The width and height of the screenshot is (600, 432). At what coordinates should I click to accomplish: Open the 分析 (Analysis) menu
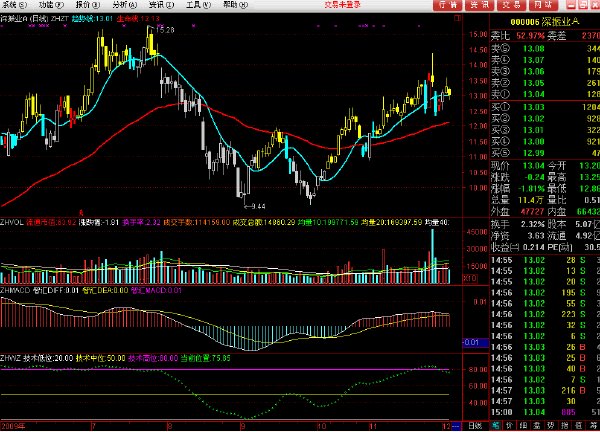(x=125, y=5)
